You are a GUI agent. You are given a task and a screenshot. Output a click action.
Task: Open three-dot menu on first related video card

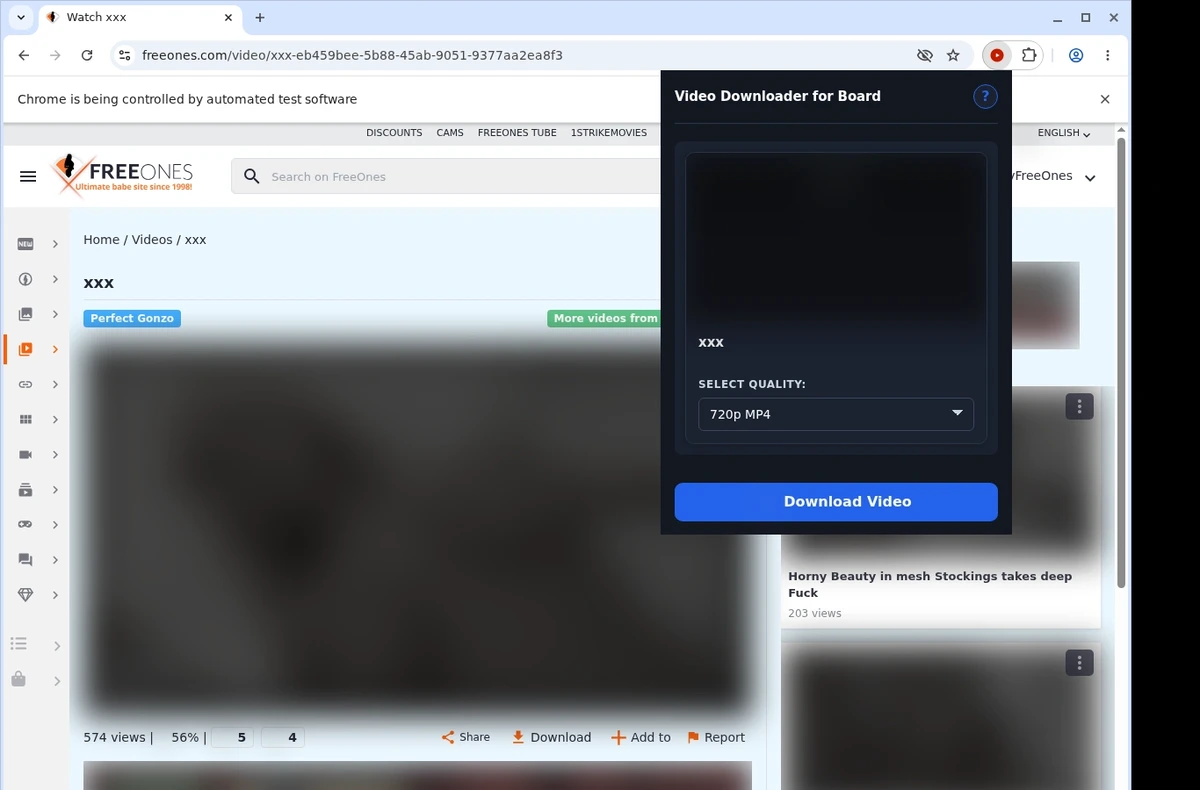(1079, 406)
